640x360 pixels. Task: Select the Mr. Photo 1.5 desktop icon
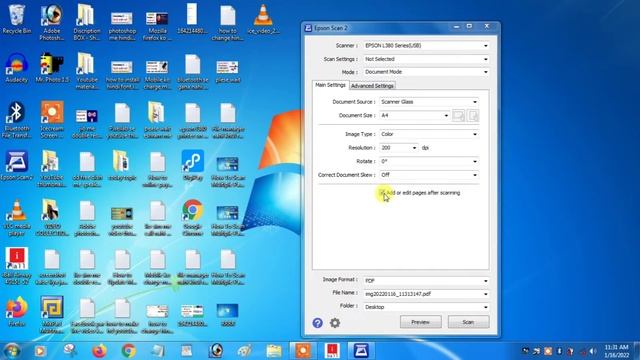pos(52,68)
